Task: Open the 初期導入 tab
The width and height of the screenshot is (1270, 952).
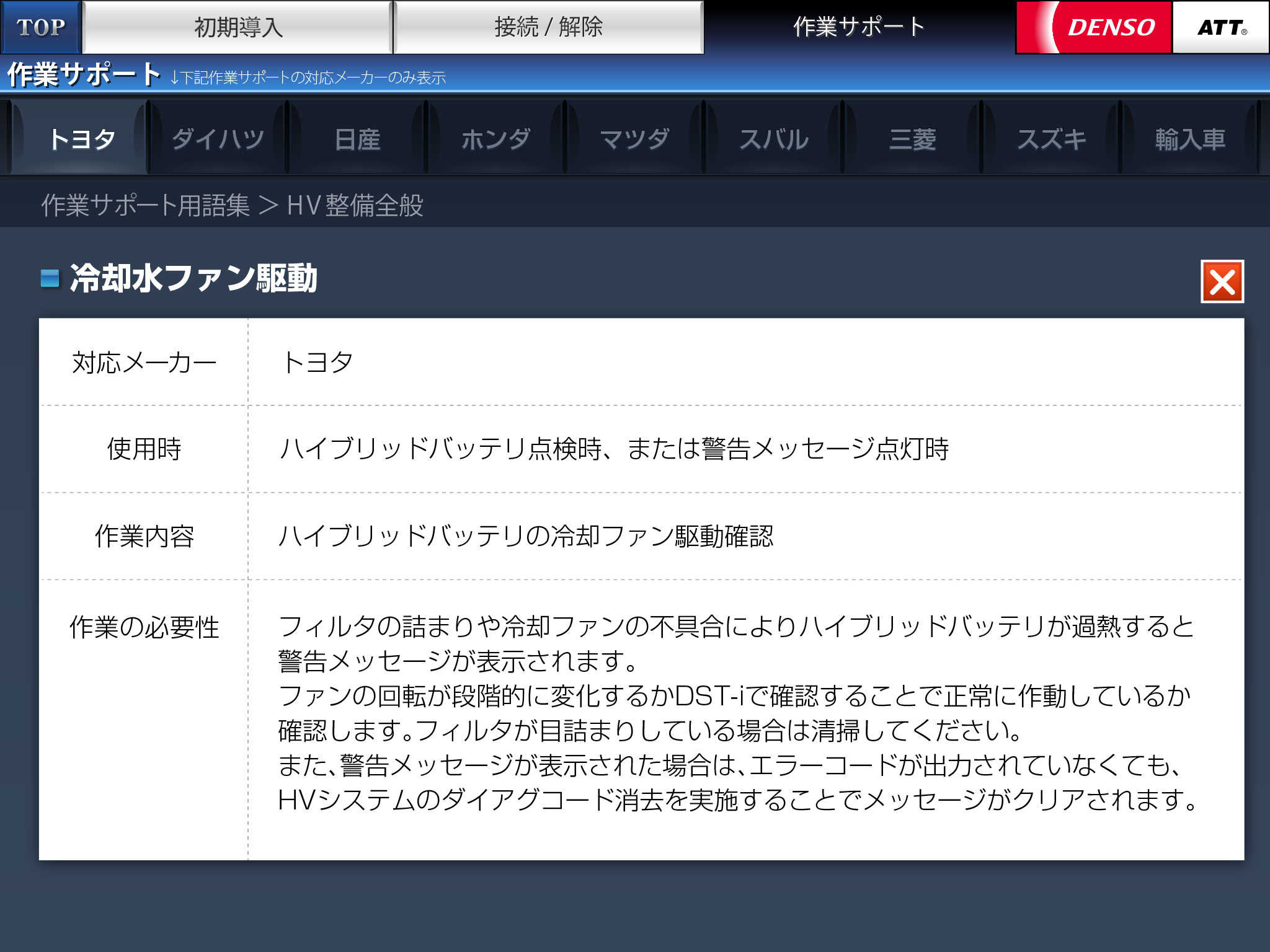Action: pos(238,27)
